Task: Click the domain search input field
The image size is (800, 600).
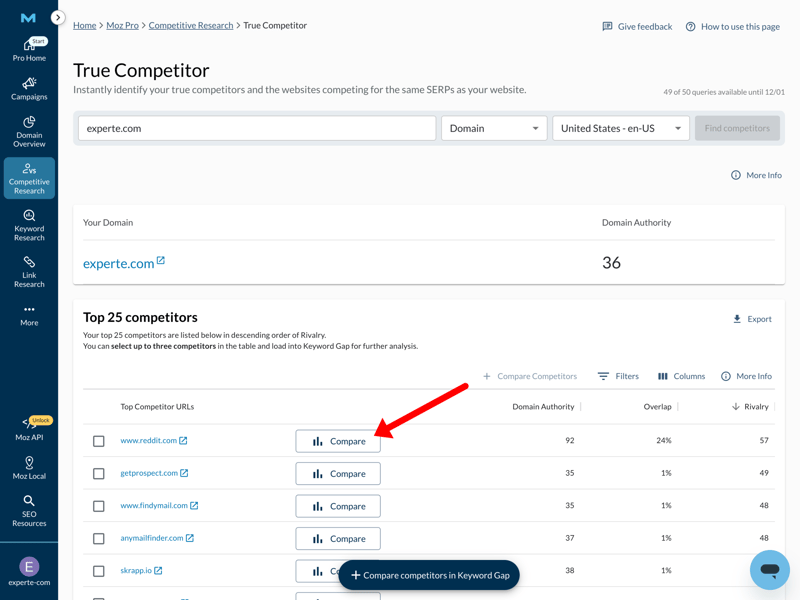Action: (257, 128)
